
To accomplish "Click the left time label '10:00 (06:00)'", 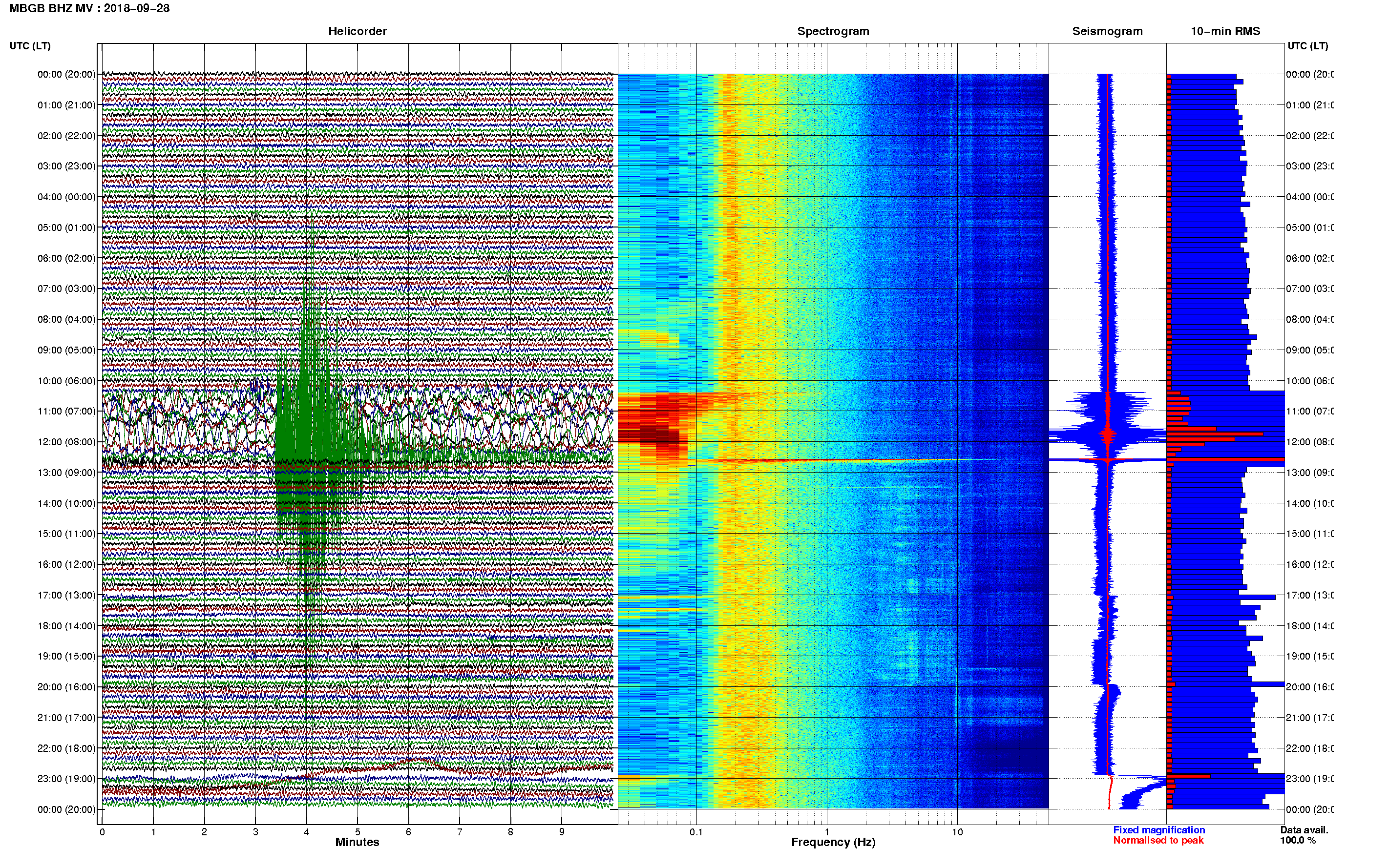I will [x=66, y=381].
